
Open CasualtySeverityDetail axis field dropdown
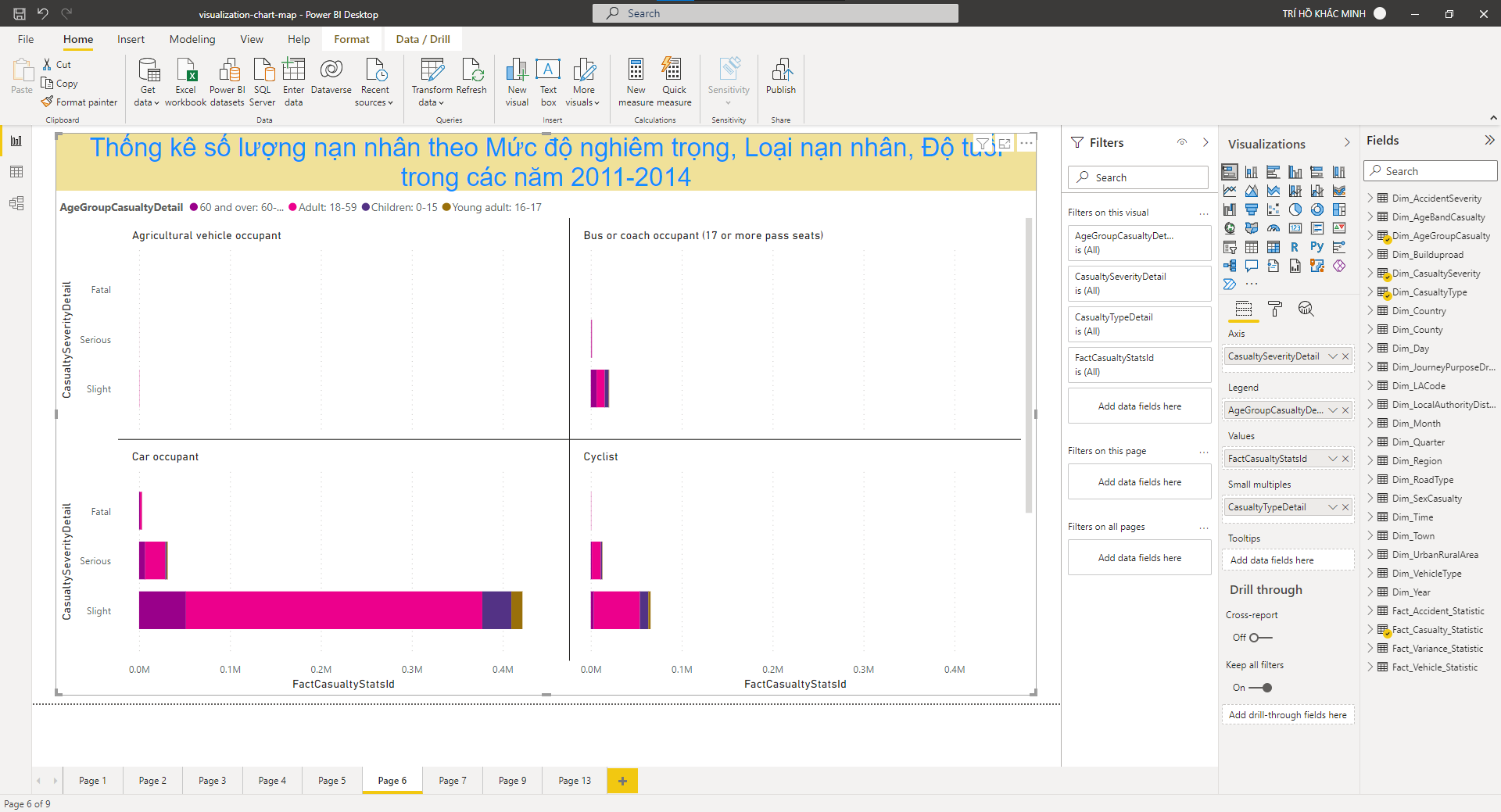click(1333, 356)
